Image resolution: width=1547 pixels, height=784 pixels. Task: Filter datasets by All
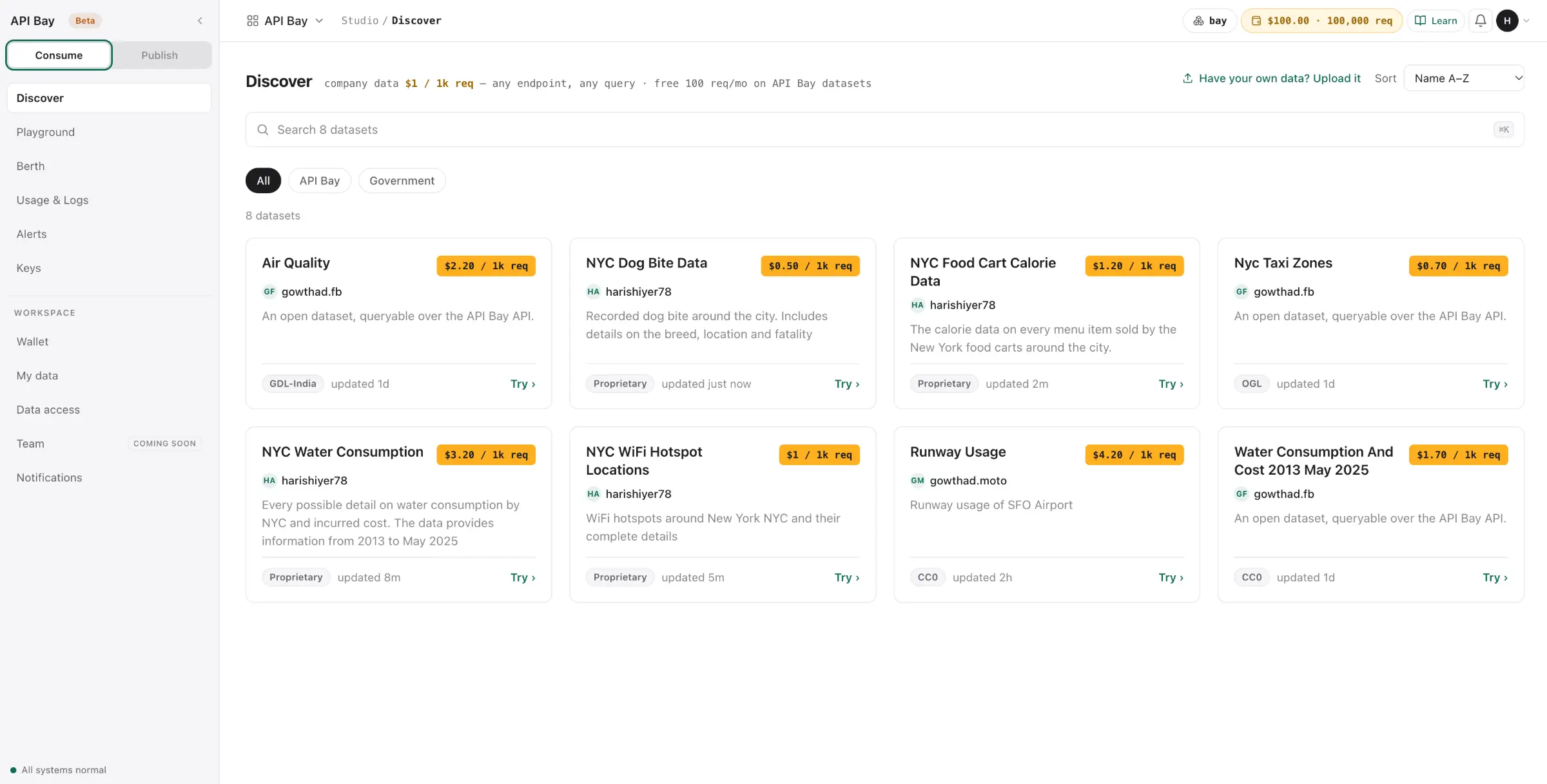[x=263, y=180]
